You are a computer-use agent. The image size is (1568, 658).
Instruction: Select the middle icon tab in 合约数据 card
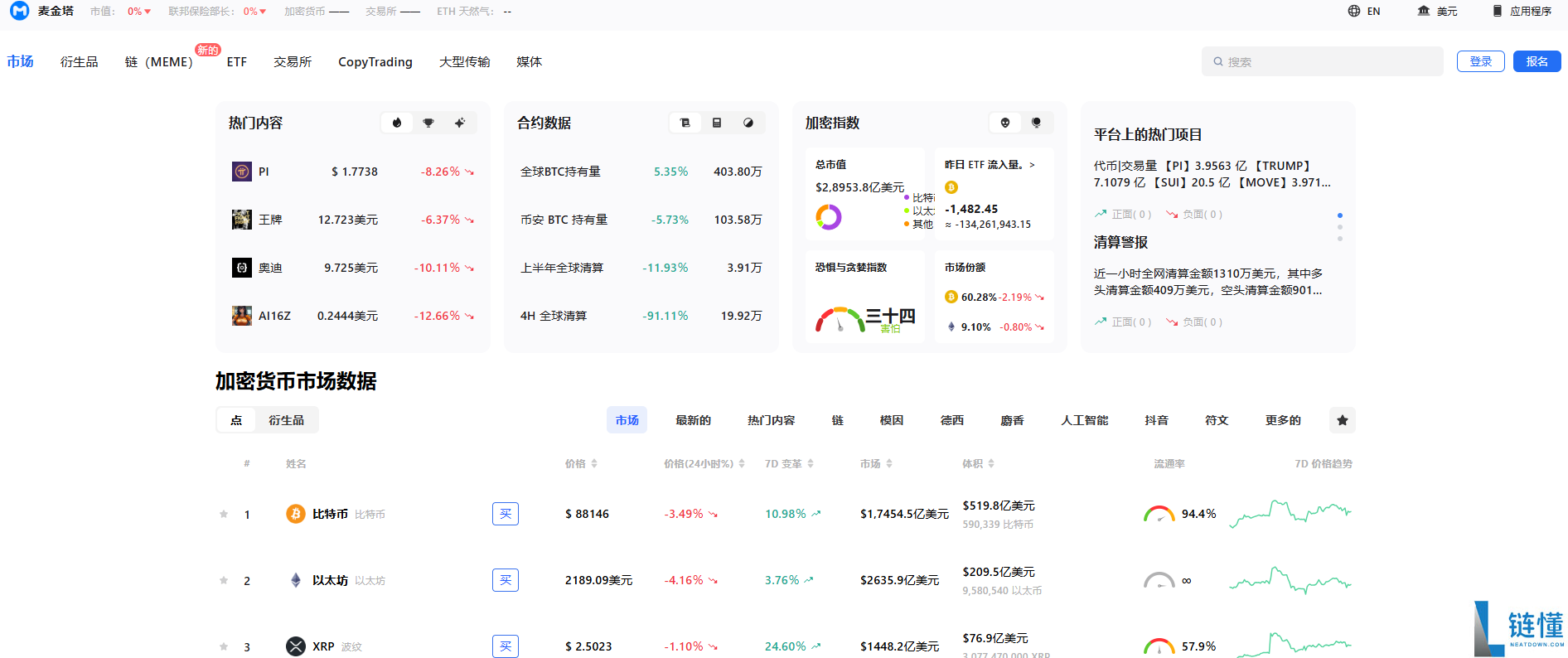pos(717,123)
